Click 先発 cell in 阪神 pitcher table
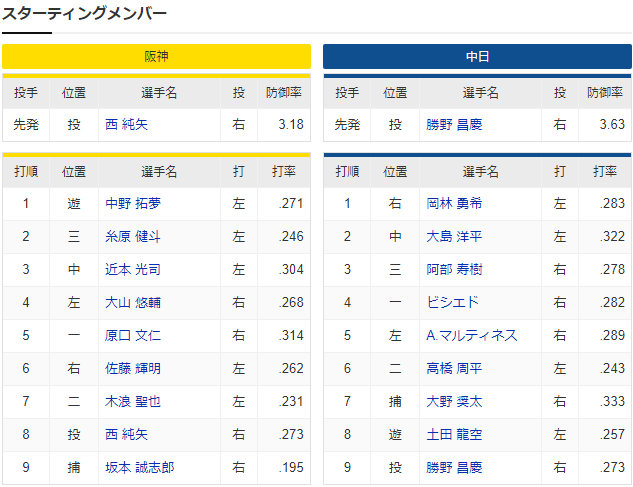633x487 pixels. (26, 124)
